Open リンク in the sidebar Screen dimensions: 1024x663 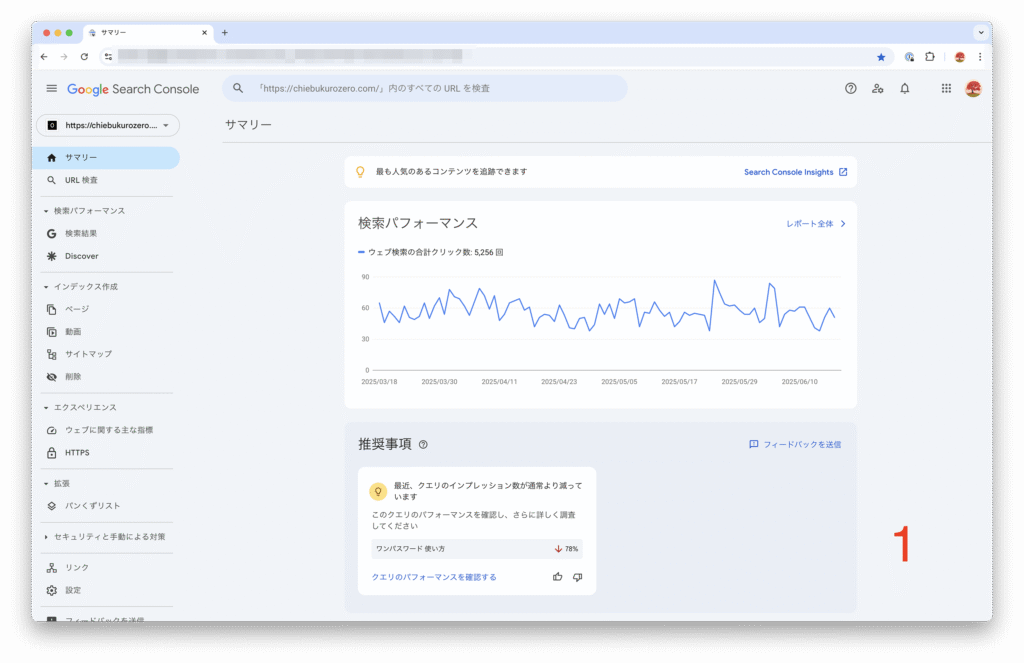pos(106,568)
